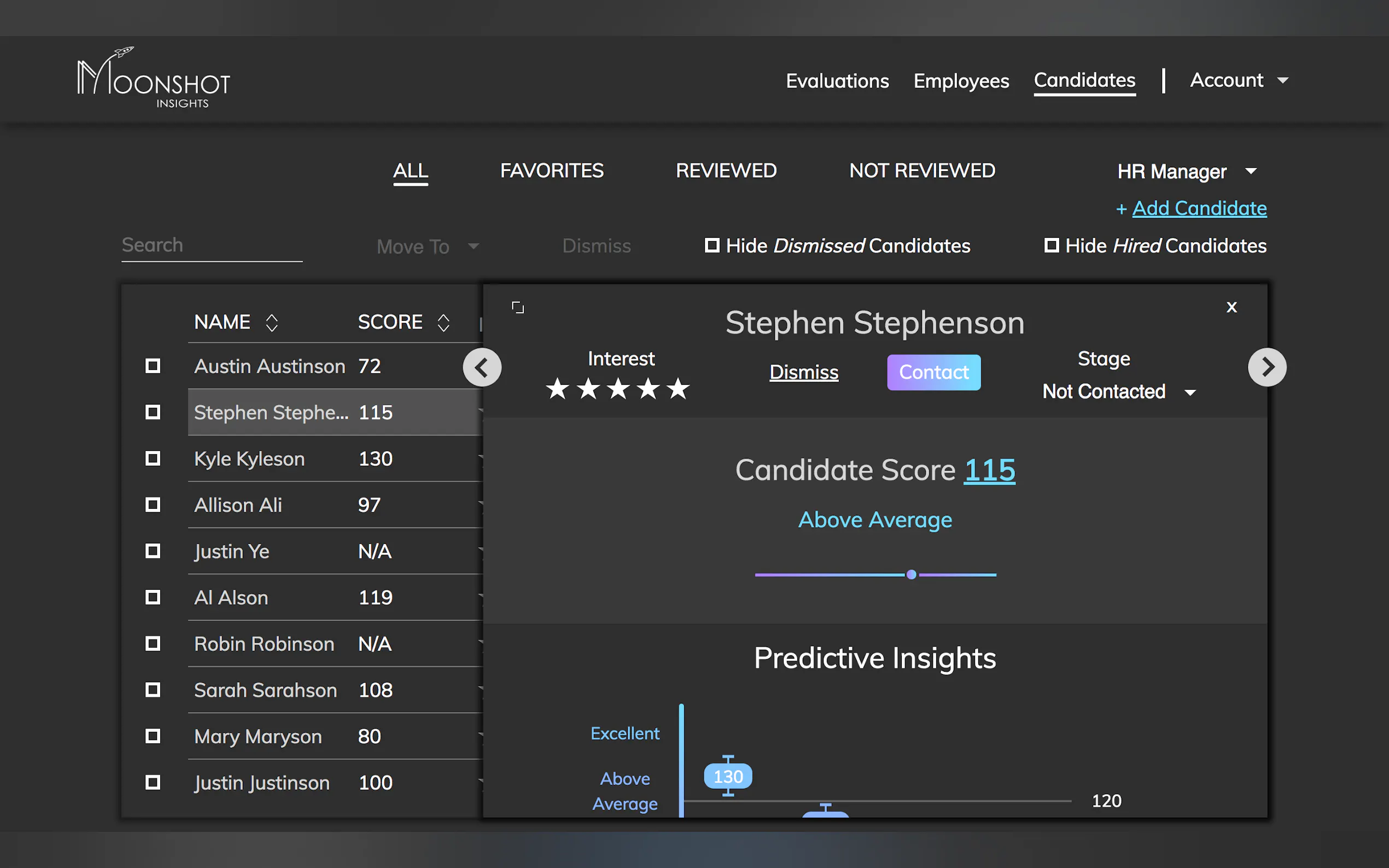Image resolution: width=1389 pixels, height=868 pixels.
Task: Click the candidate score slider dot
Action: click(x=911, y=574)
